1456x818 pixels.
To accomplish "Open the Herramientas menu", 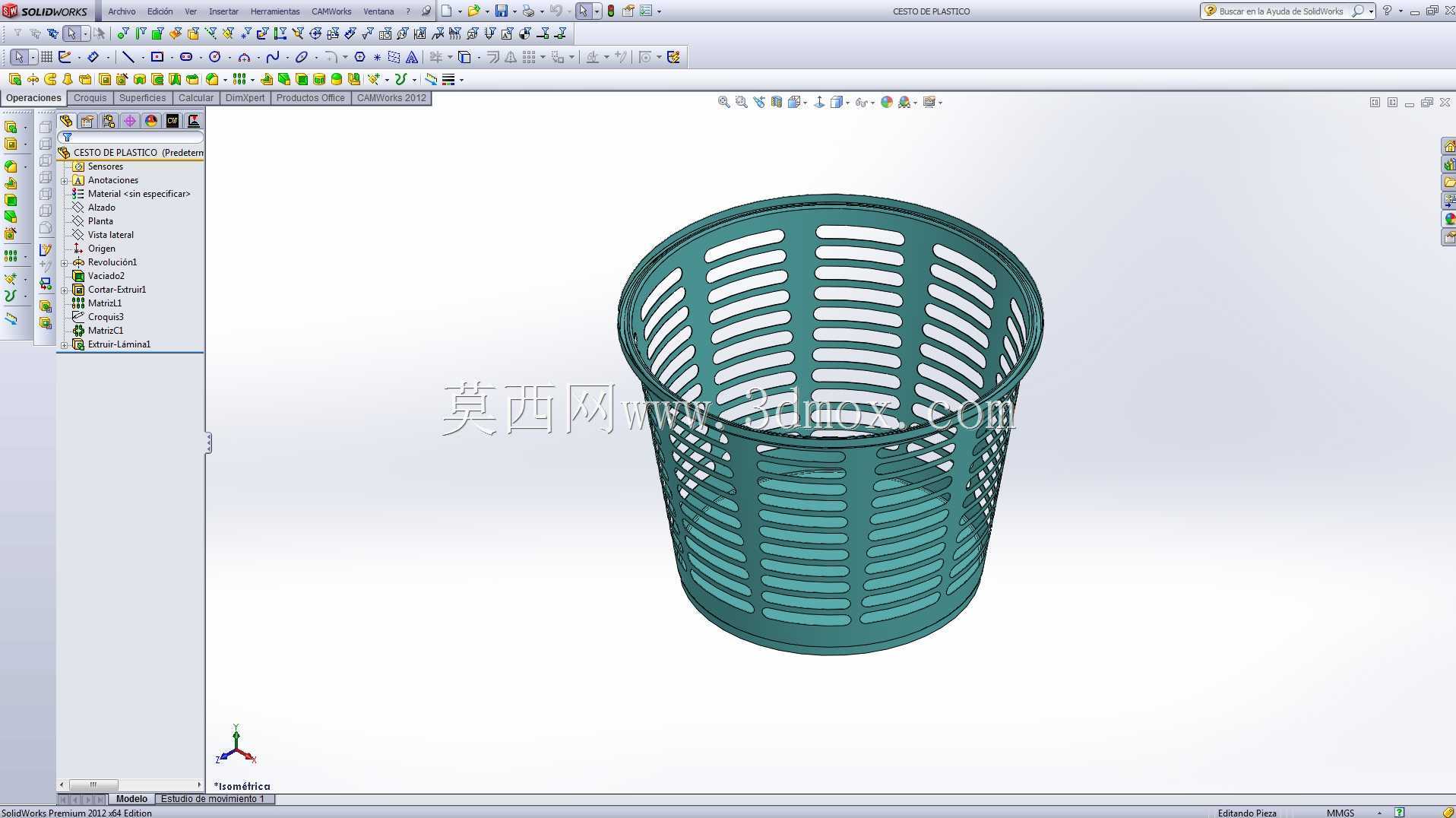I will tap(275, 11).
